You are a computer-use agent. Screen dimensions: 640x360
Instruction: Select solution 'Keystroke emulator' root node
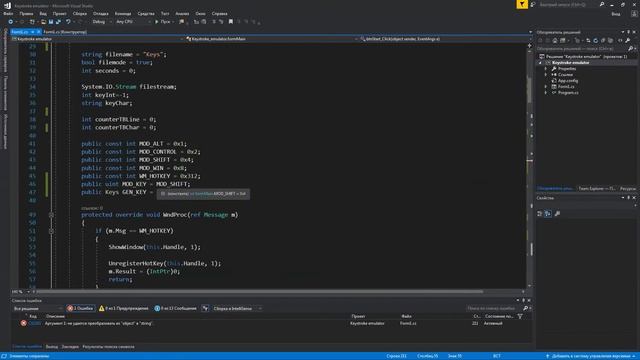[x=583, y=56]
